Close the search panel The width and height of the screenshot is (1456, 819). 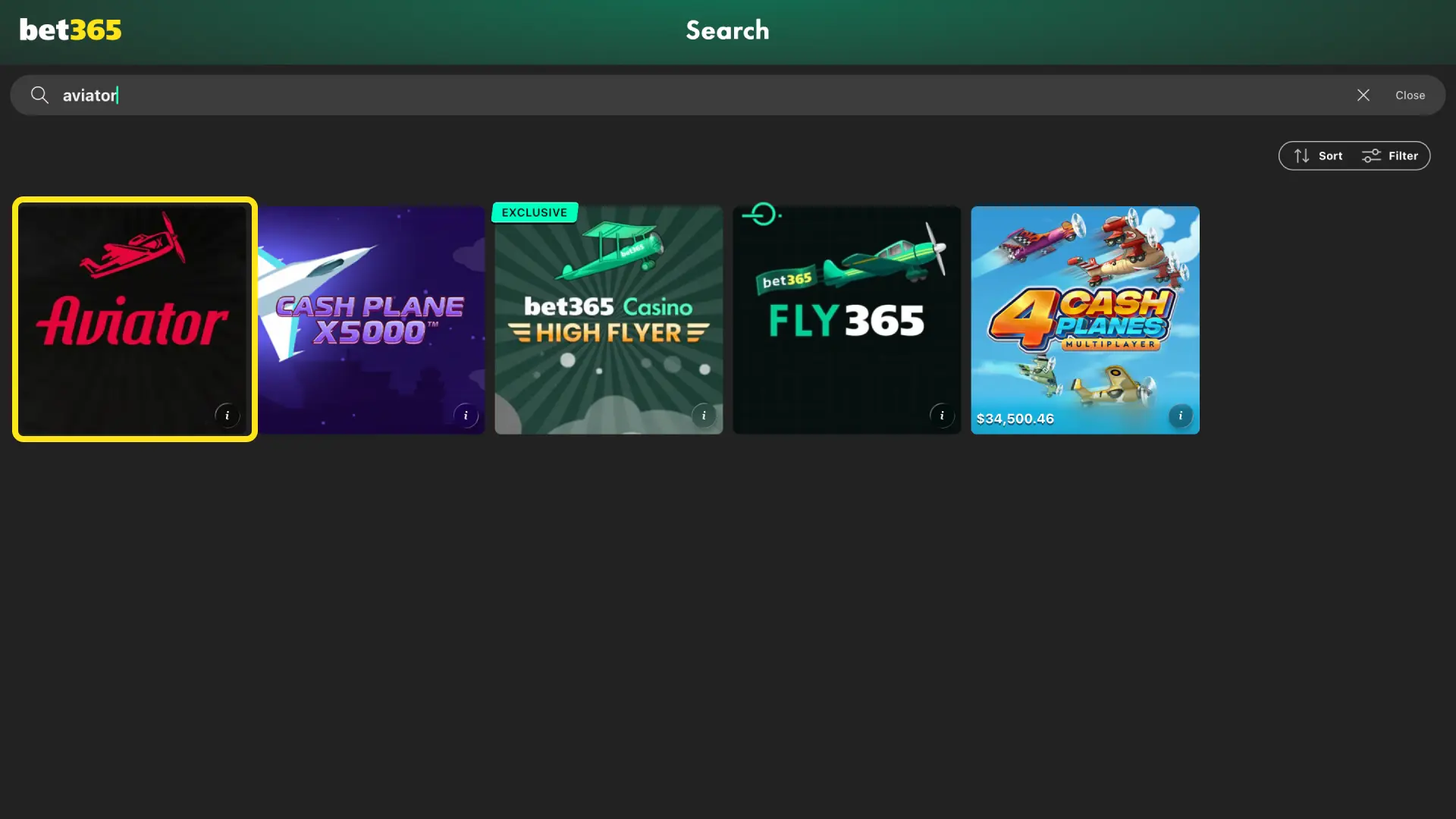tap(1410, 95)
